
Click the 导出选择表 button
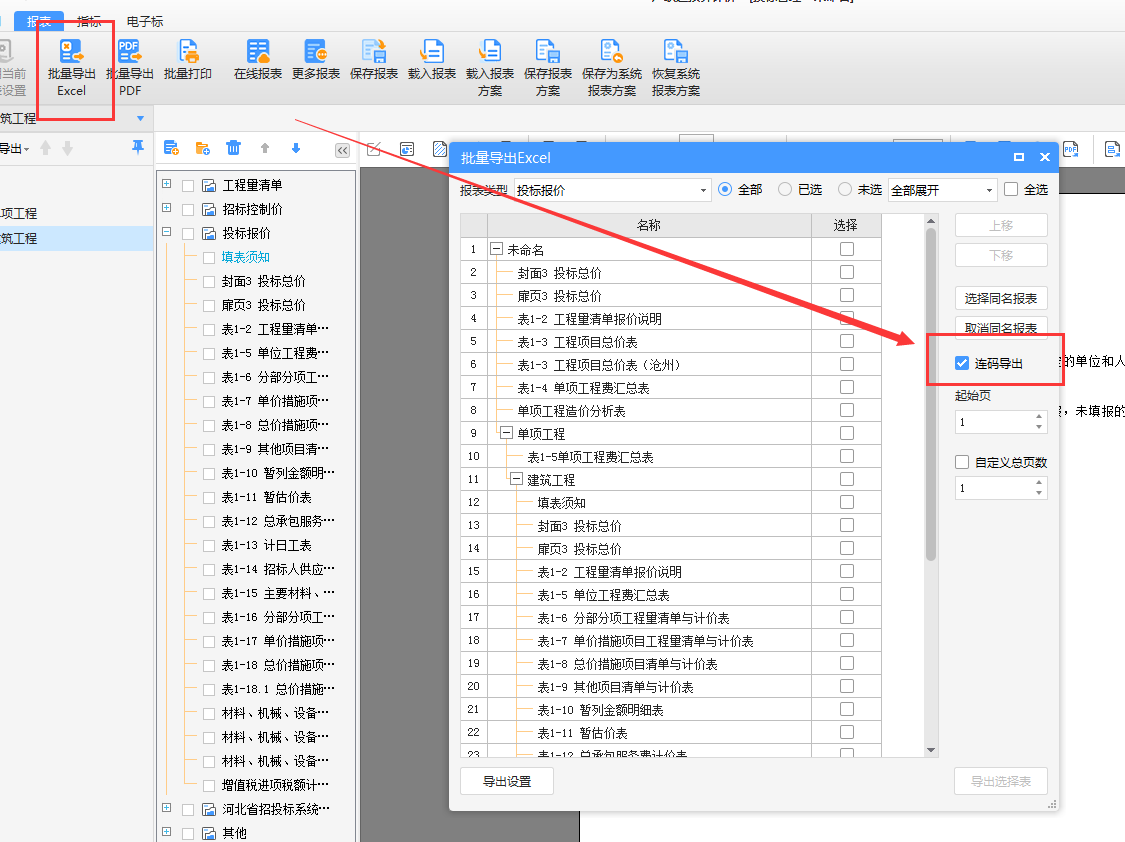[x=1000, y=781]
